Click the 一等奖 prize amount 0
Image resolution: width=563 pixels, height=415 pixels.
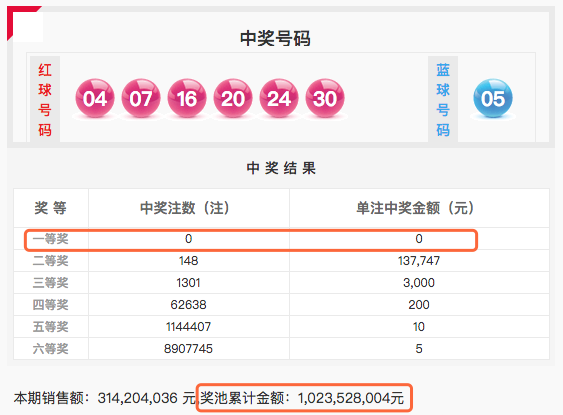pyautogui.click(x=419, y=239)
